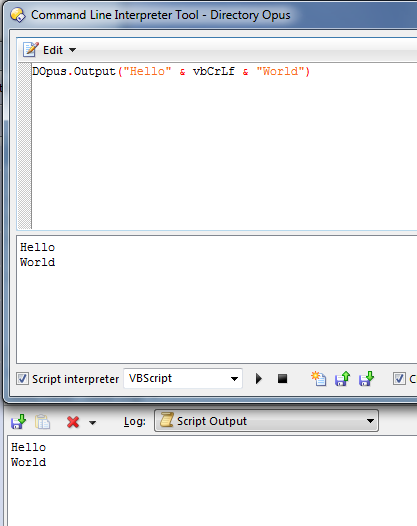Screen dimensions: 417x526
Task: Save script with blue disk down-arrow icon
Action: [x=366, y=379]
